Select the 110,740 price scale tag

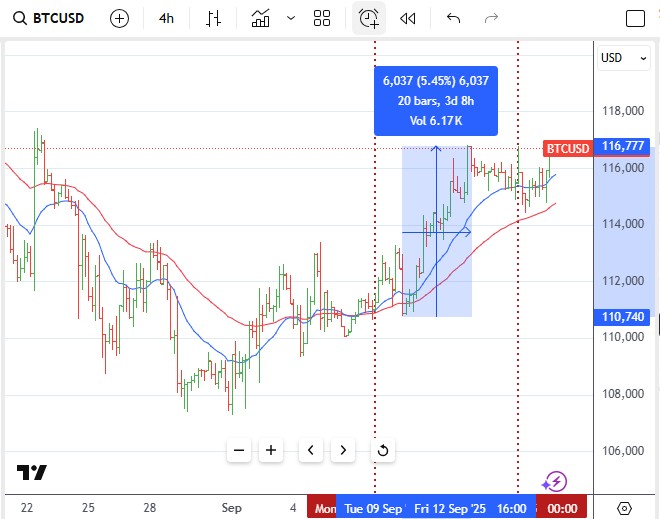(x=623, y=317)
